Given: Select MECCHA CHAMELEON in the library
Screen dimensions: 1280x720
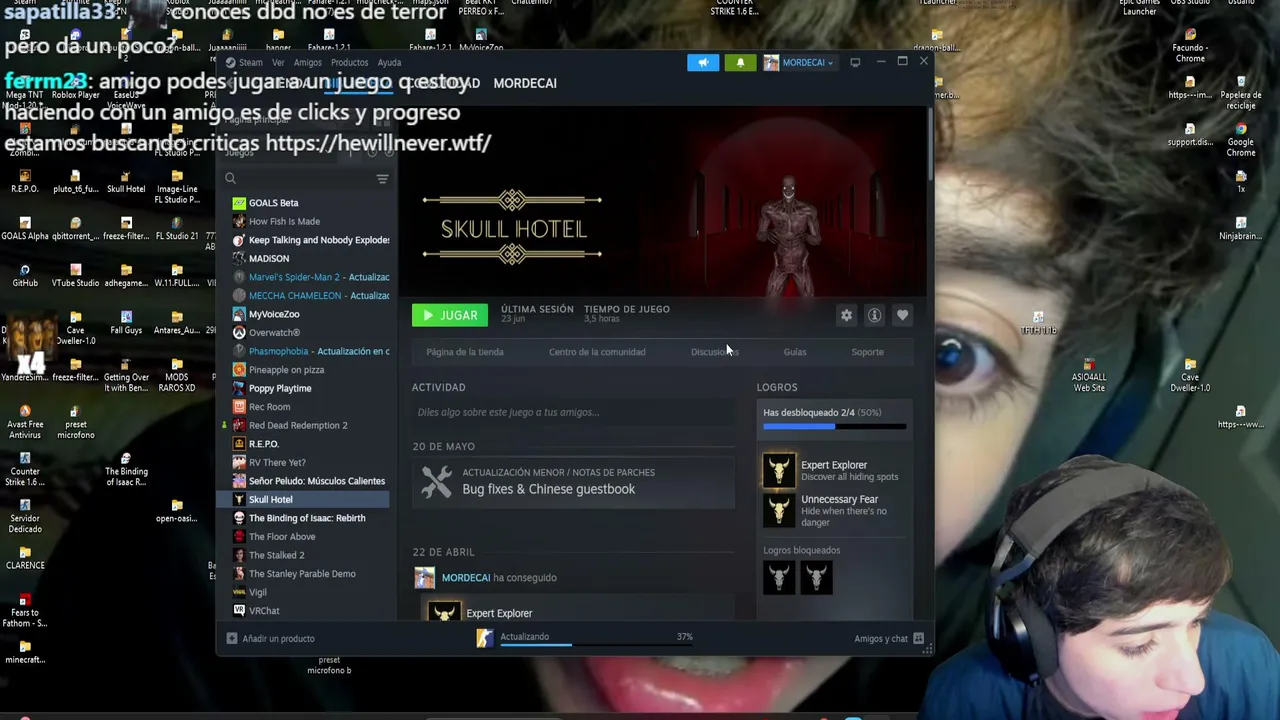Looking at the screenshot, I should click(310, 296).
